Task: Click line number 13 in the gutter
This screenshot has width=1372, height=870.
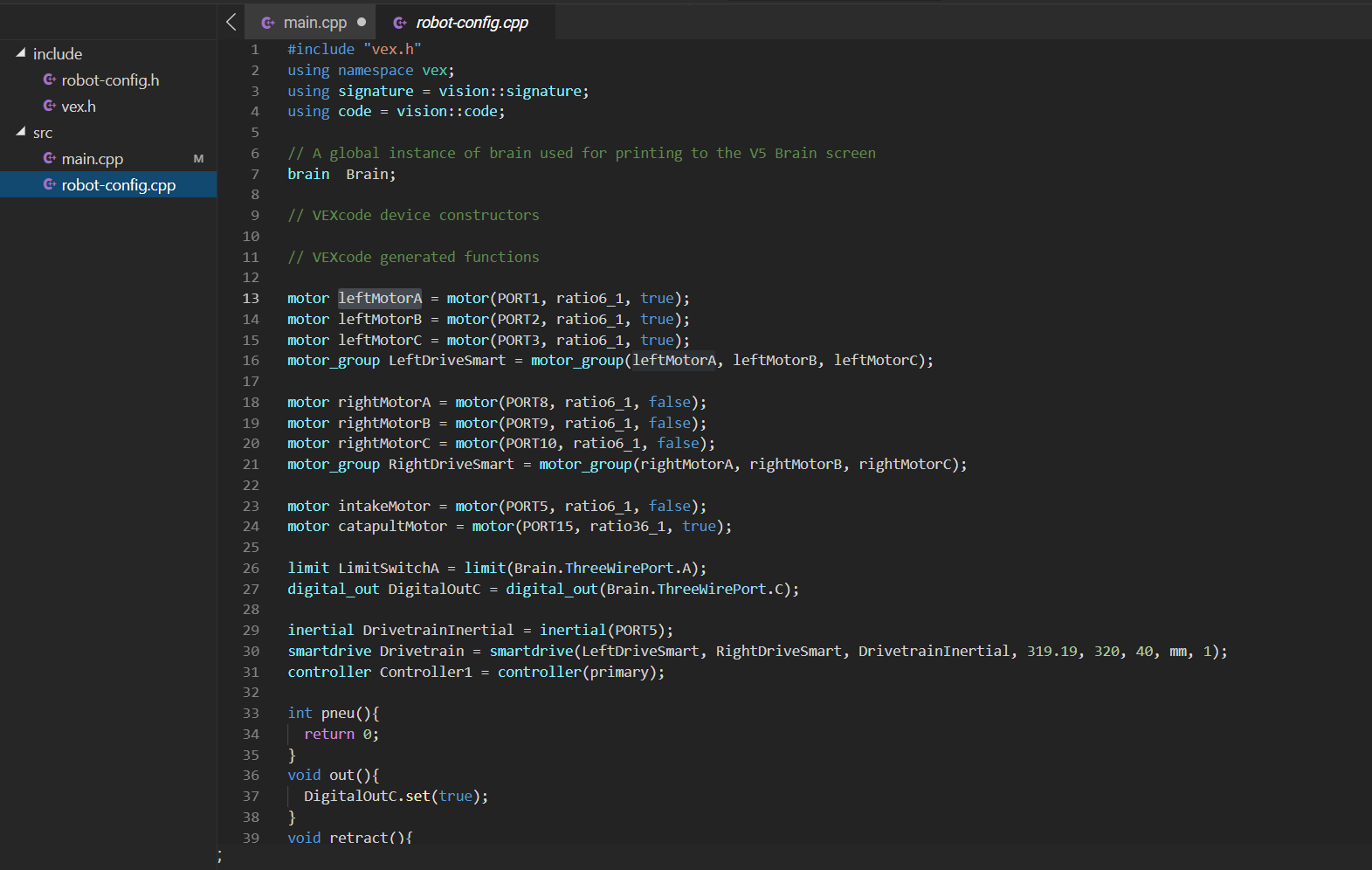Action: point(251,298)
